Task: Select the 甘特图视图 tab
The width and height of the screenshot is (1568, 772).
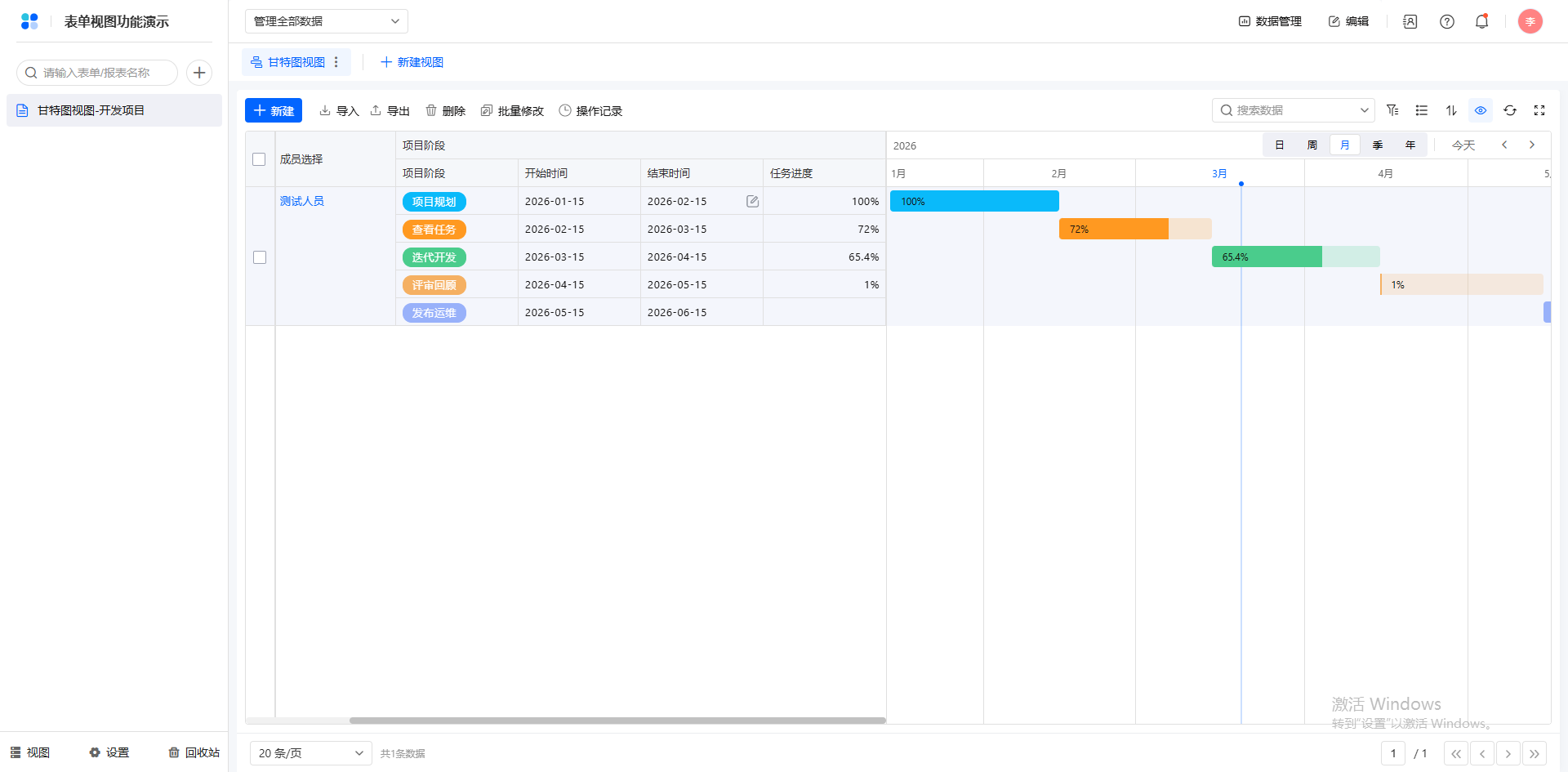Action: click(289, 62)
